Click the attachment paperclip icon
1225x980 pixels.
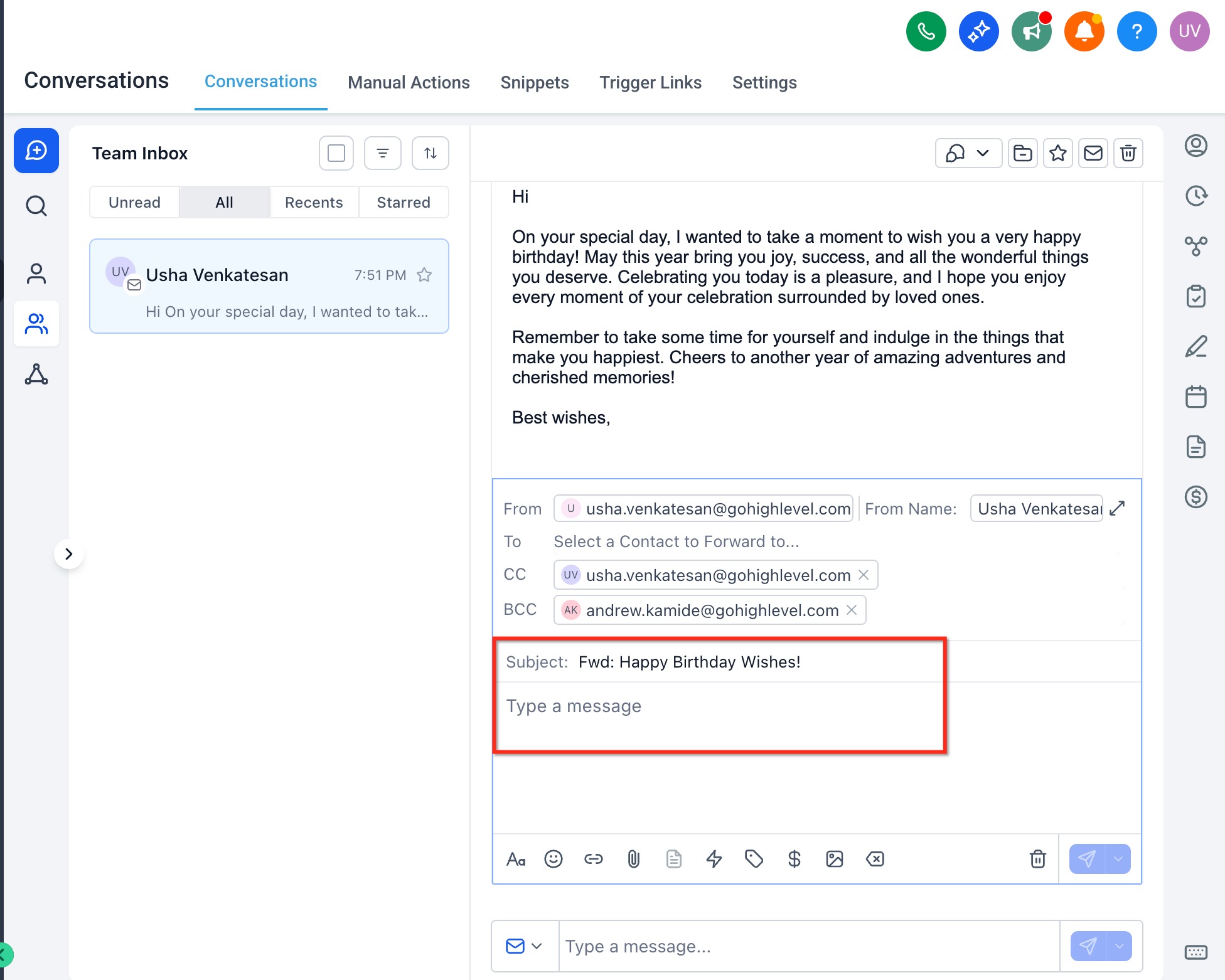pyautogui.click(x=633, y=859)
